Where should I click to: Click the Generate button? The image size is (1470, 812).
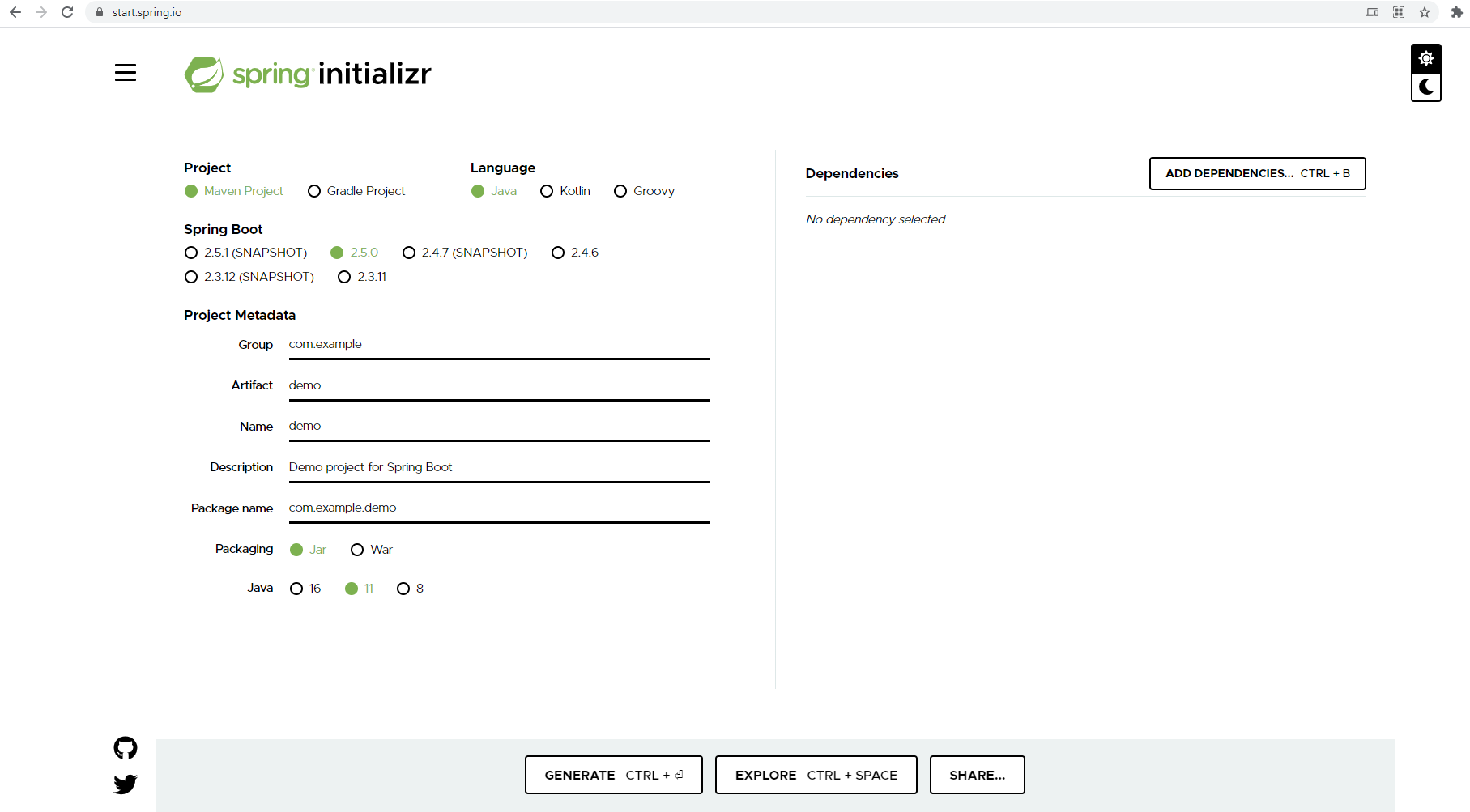point(613,775)
